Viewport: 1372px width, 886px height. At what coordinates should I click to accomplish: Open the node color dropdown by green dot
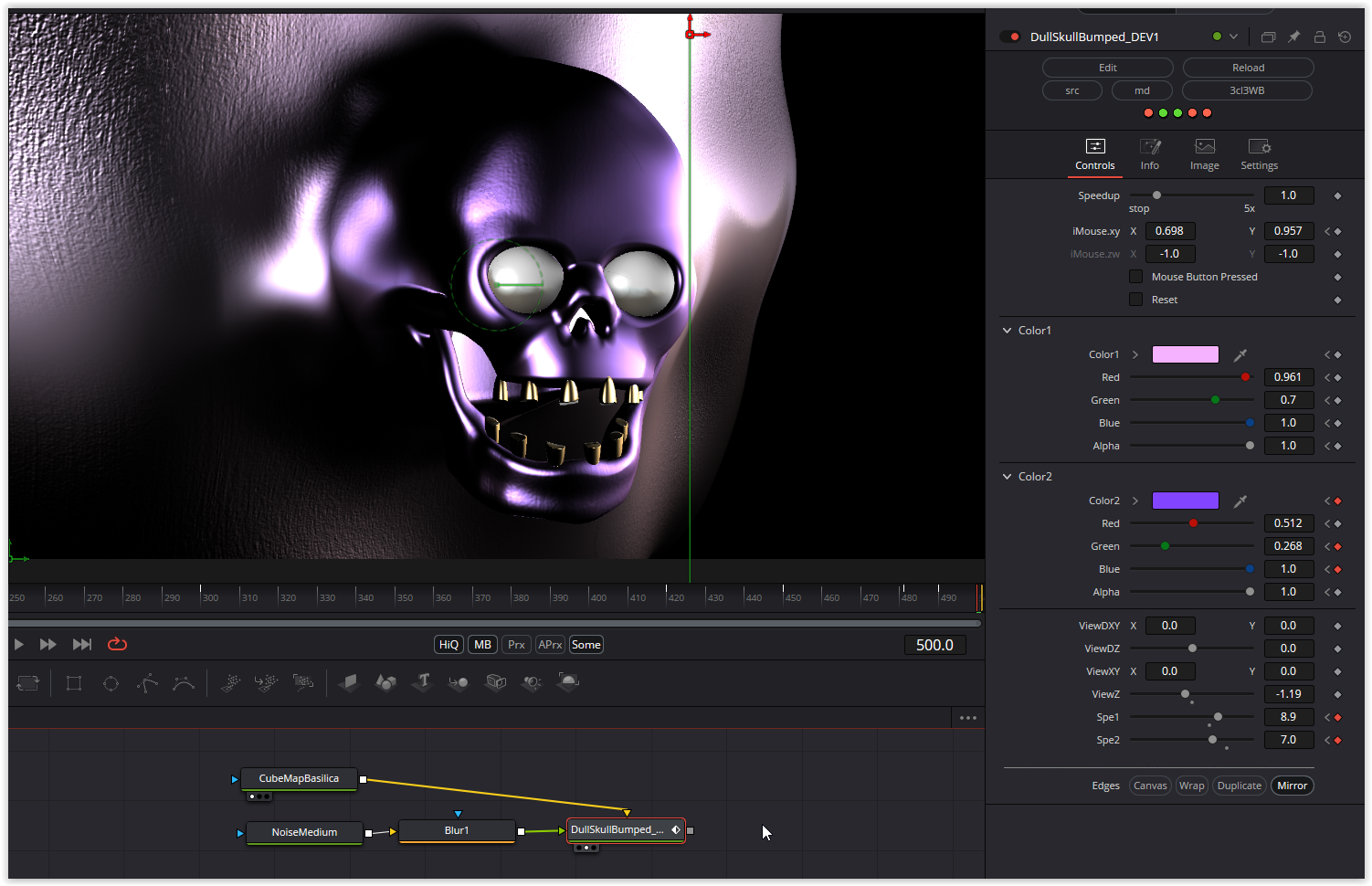(x=1233, y=37)
